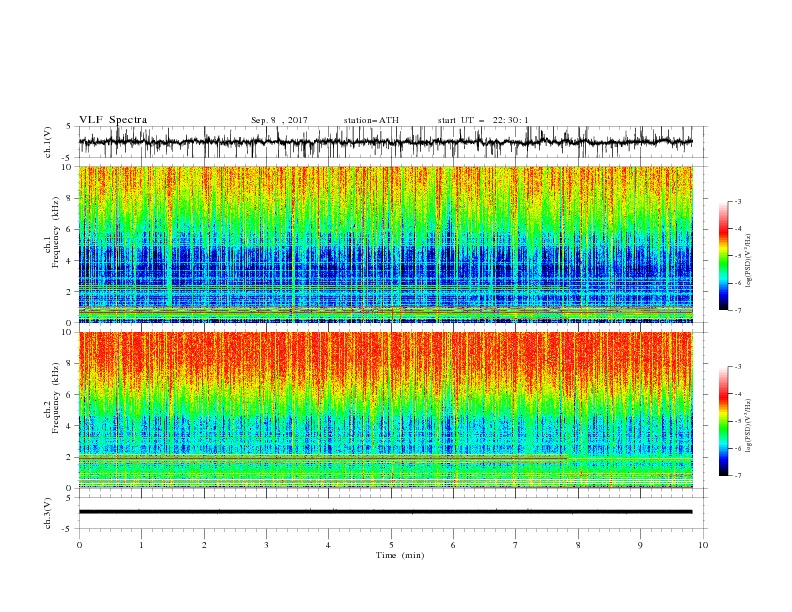Screen dimensions: 792x612
Task: Select the ch.2 "Frequency (kHz)" axis label
Action: click(x=56, y=398)
